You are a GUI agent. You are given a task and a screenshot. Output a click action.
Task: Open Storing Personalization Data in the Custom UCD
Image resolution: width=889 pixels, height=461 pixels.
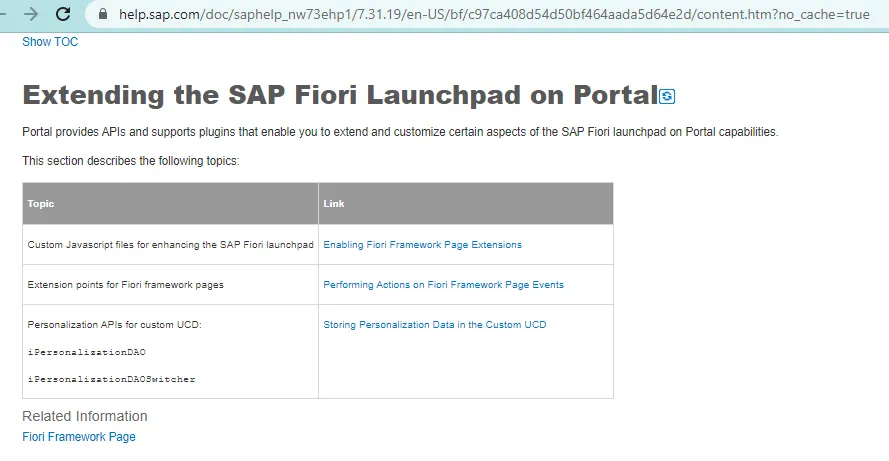(x=434, y=325)
